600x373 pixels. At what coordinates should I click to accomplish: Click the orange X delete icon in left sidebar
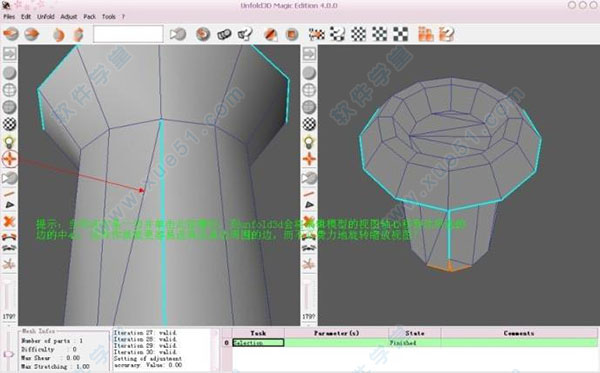click(9, 221)
